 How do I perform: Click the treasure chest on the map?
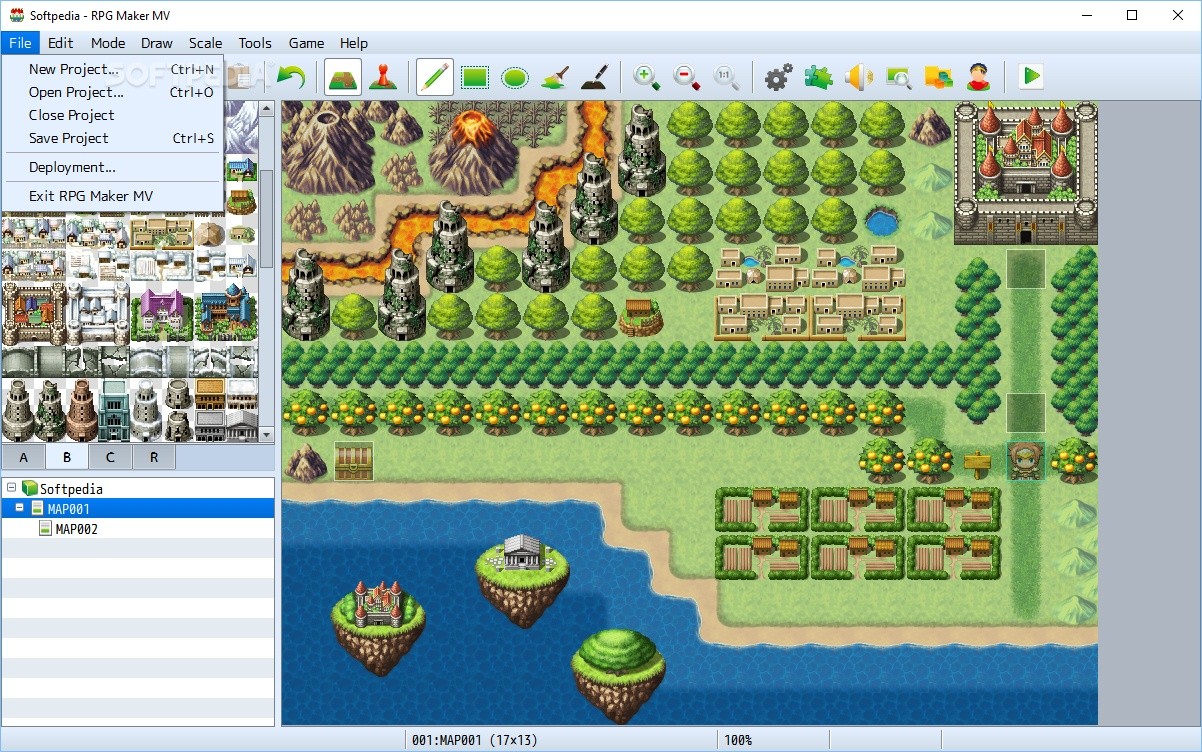(353, 462)
